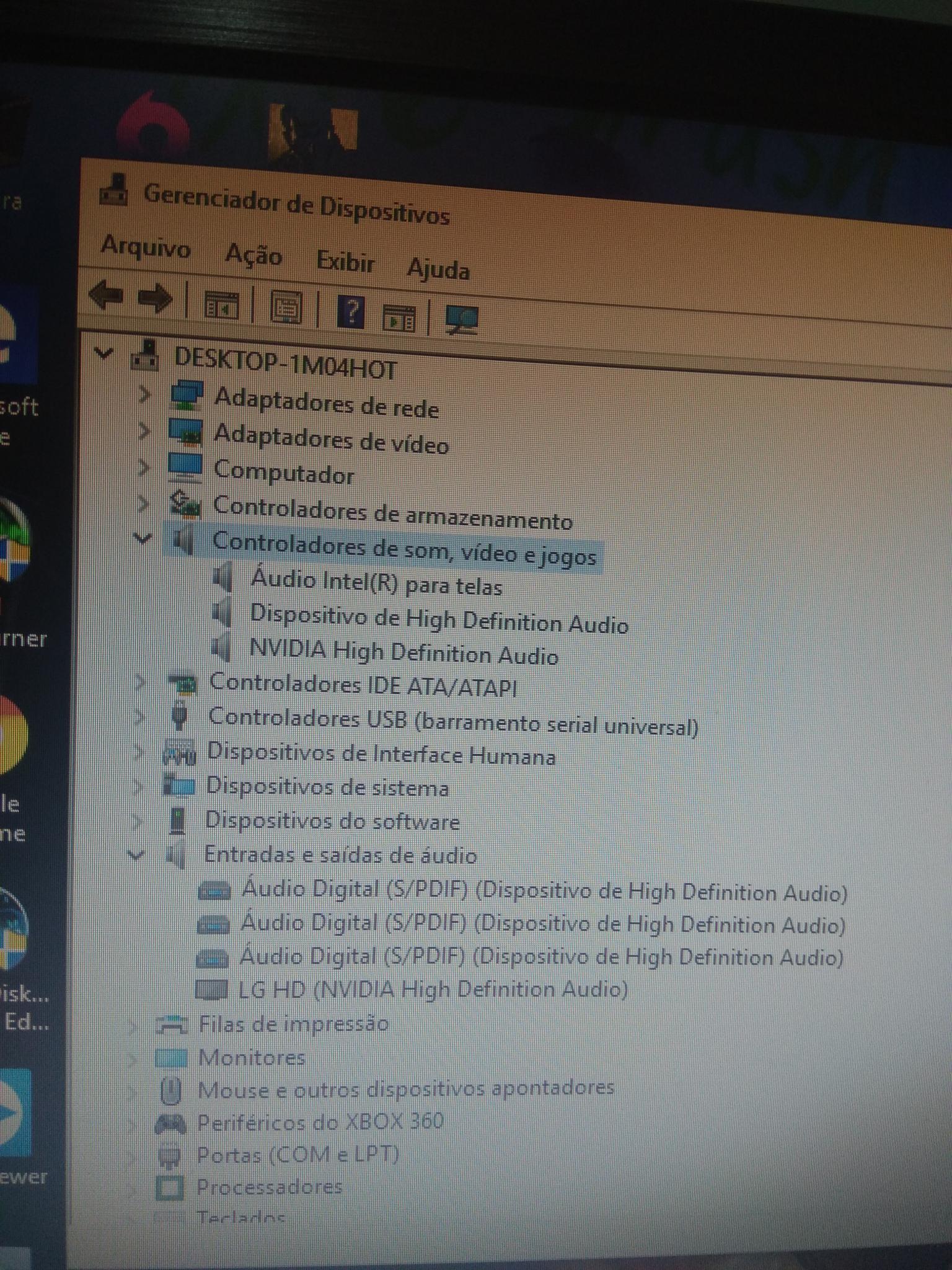Open the Ajuda menu
The width and height of the screenshot is (952, 1270).
438,270
